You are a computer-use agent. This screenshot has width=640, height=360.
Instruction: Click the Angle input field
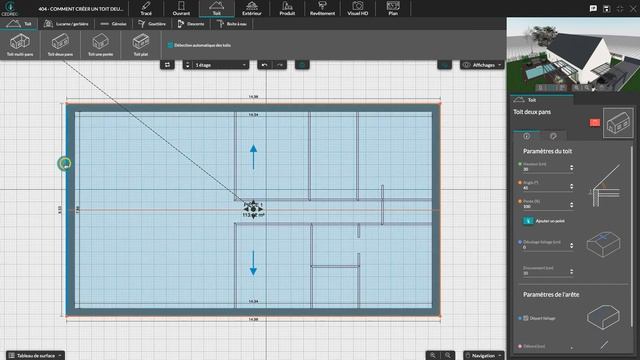click(x=545, y=188)
